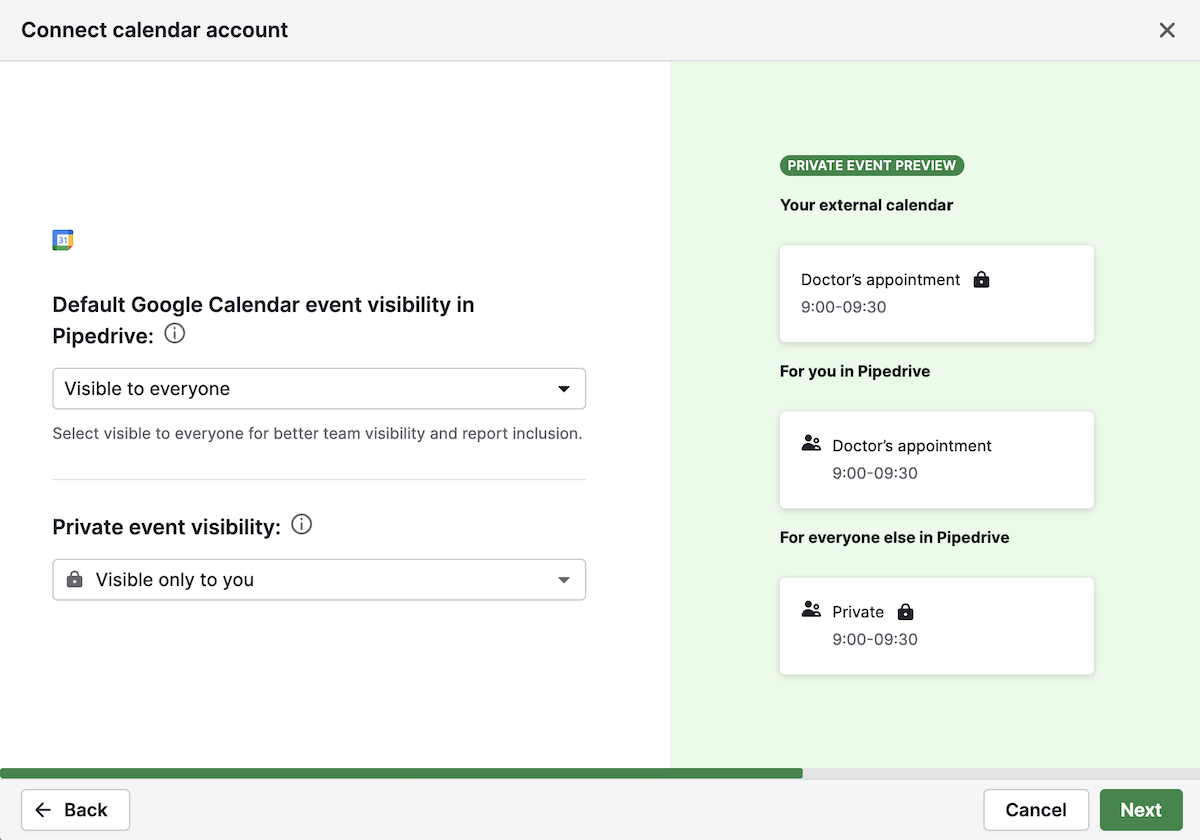Expand the Private event visibility dropdown

pos(318,579)
